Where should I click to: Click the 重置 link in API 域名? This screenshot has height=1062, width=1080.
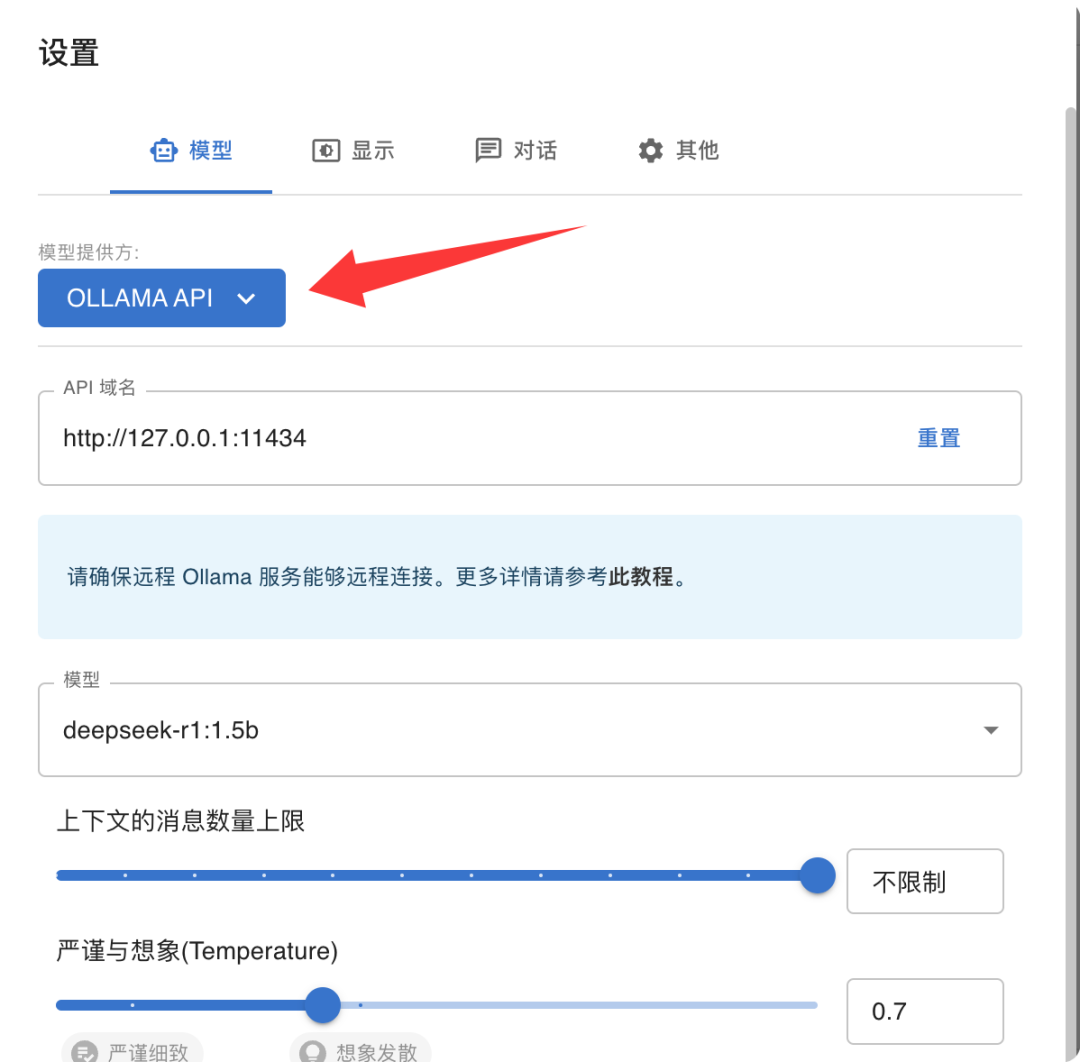click(x=939, y=438)
